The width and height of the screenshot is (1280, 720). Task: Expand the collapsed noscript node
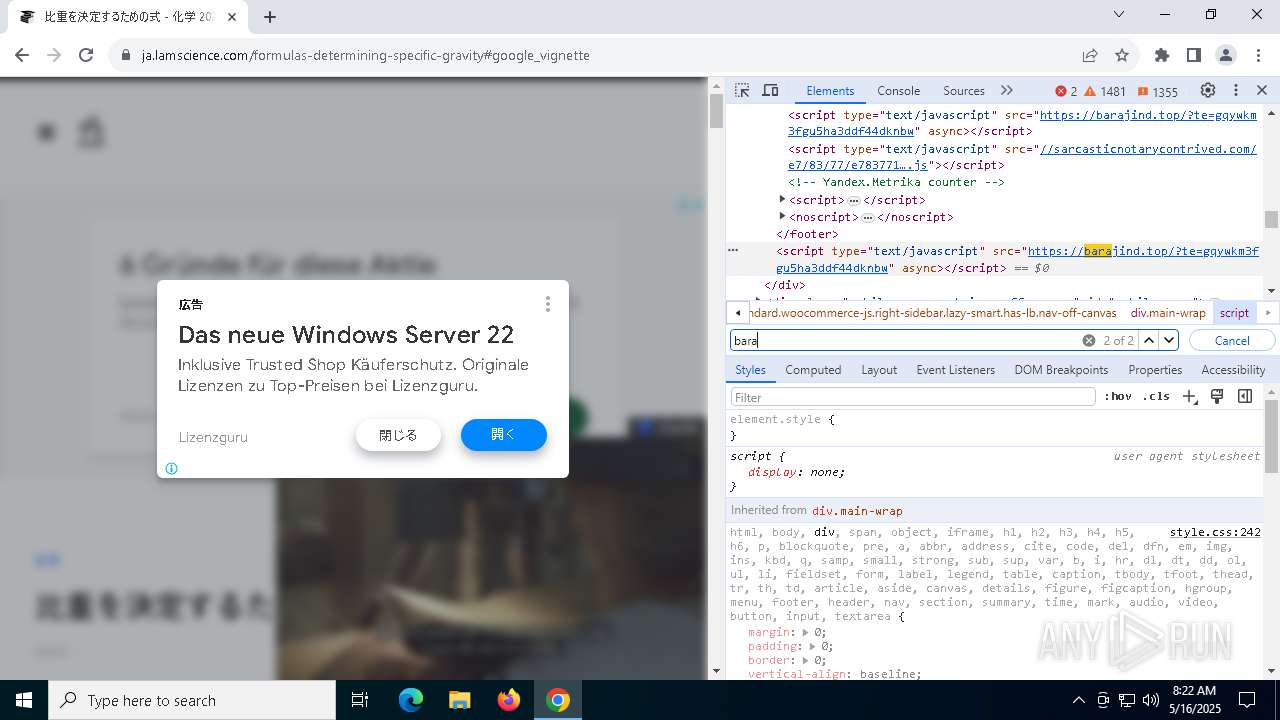pyautogui.click(x=782, y=217)
